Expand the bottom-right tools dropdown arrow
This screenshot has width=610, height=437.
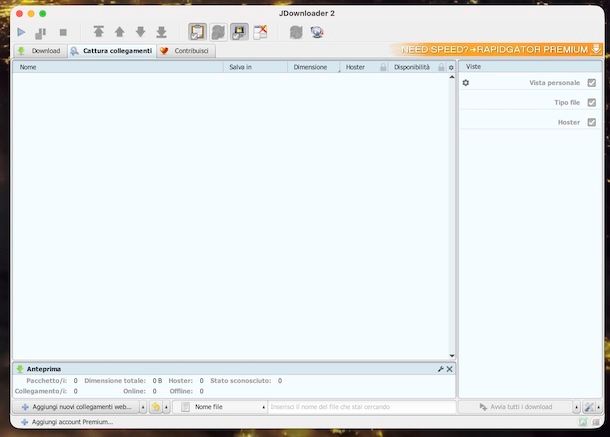point(599,407)
